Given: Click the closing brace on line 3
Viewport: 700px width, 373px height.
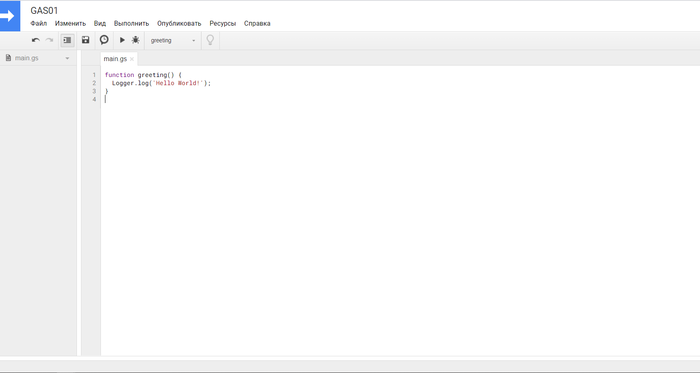Looking at the screenshot, I should click(107, 91).
